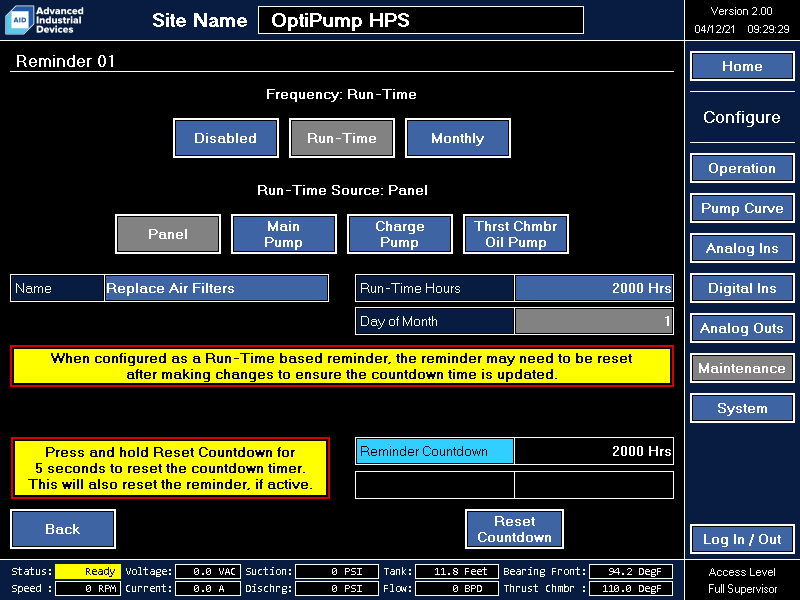Open the Pump Curve configuration page
This screenshot has height=600, width=800.
click(742, 208)
